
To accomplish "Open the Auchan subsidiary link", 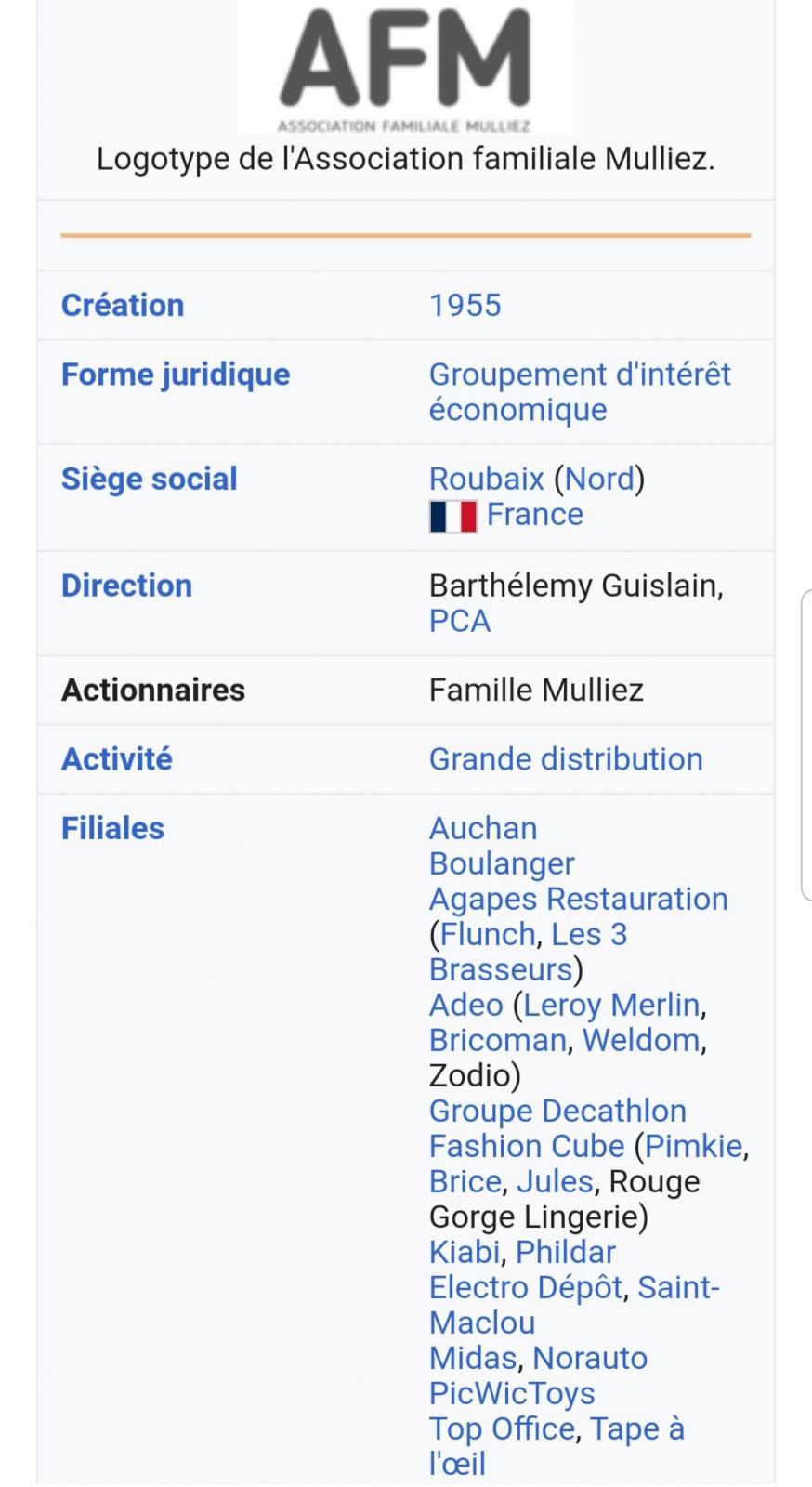I will (483, 828).
